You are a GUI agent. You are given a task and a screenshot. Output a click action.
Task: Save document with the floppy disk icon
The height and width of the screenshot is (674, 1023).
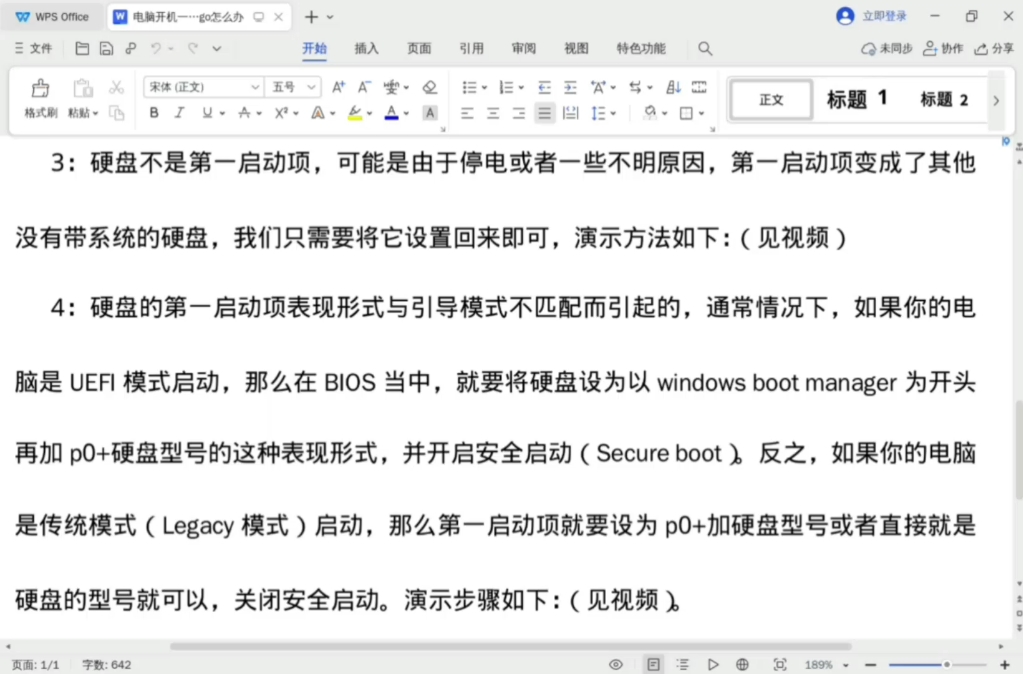[106, 48]
